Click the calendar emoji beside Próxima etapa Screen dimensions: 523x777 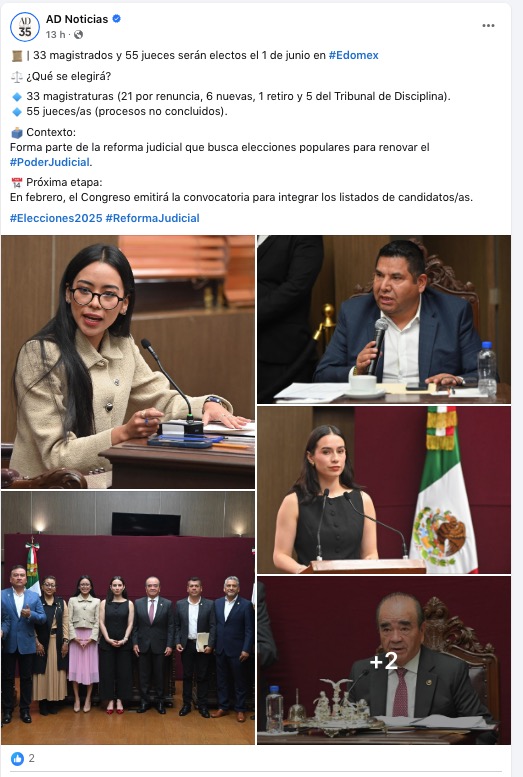tap(16, 182)
